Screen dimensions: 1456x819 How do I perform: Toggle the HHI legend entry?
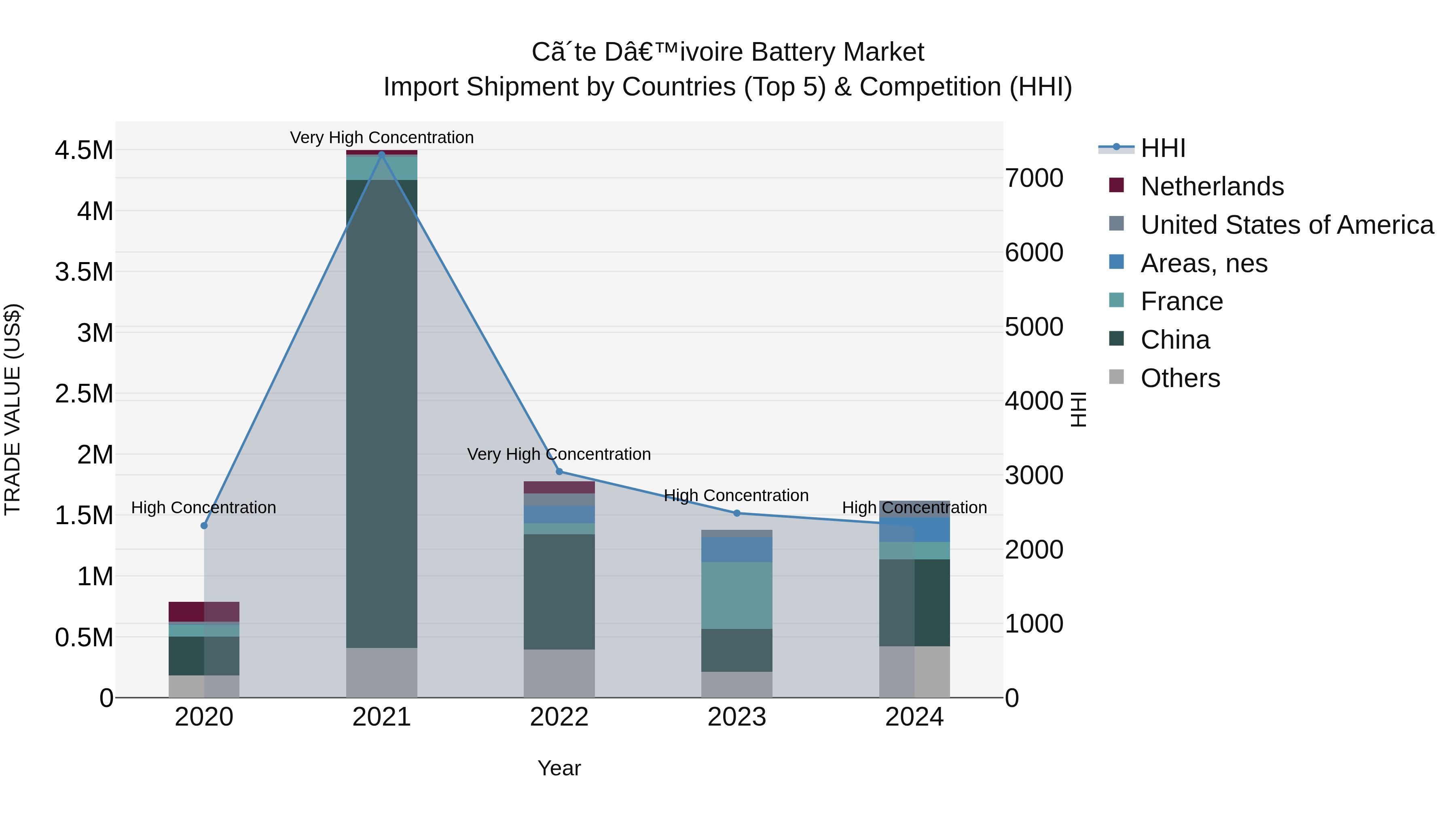point(1142,148)
